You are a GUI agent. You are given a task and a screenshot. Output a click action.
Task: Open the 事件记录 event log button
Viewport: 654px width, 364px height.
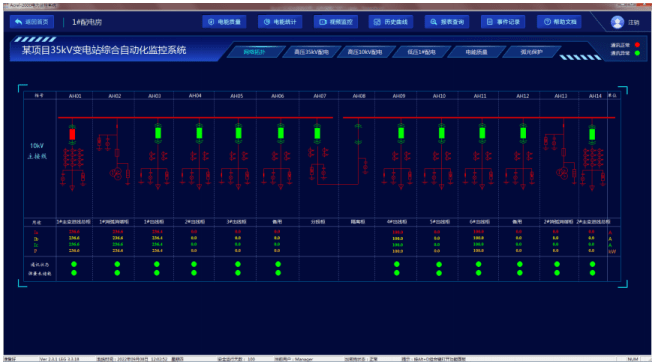click(x=503, y=22)
